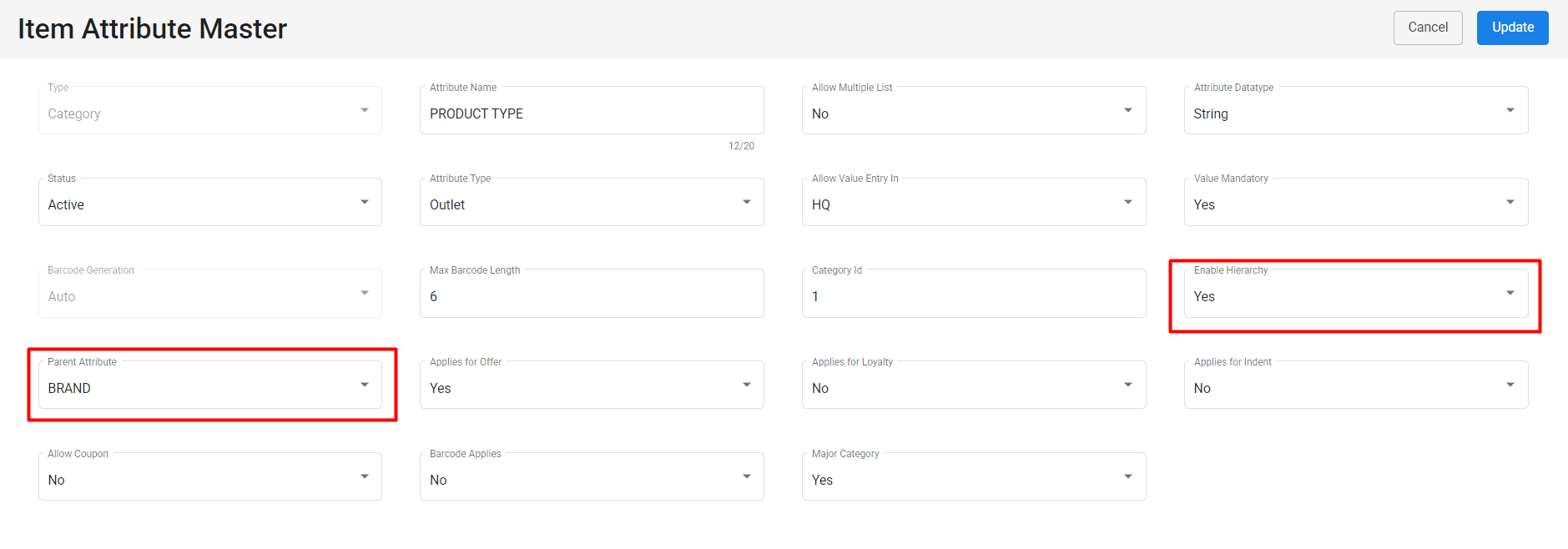This screenshot has width=1568, height=549.
Task: Open the Allow Value Entry In dropdown
Action: click(973, 204)
